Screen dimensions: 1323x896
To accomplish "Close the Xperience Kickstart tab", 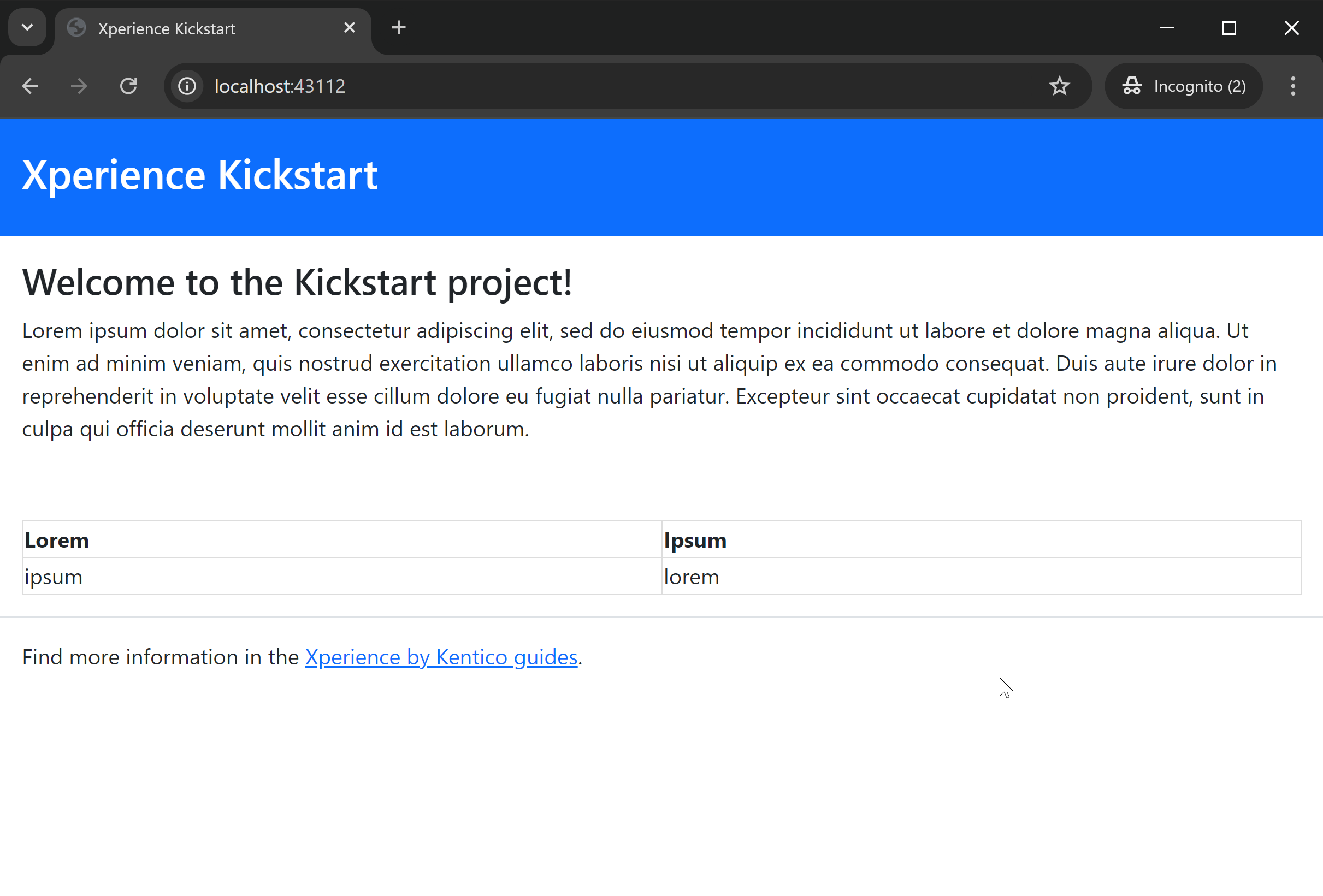I will (350, 28).
